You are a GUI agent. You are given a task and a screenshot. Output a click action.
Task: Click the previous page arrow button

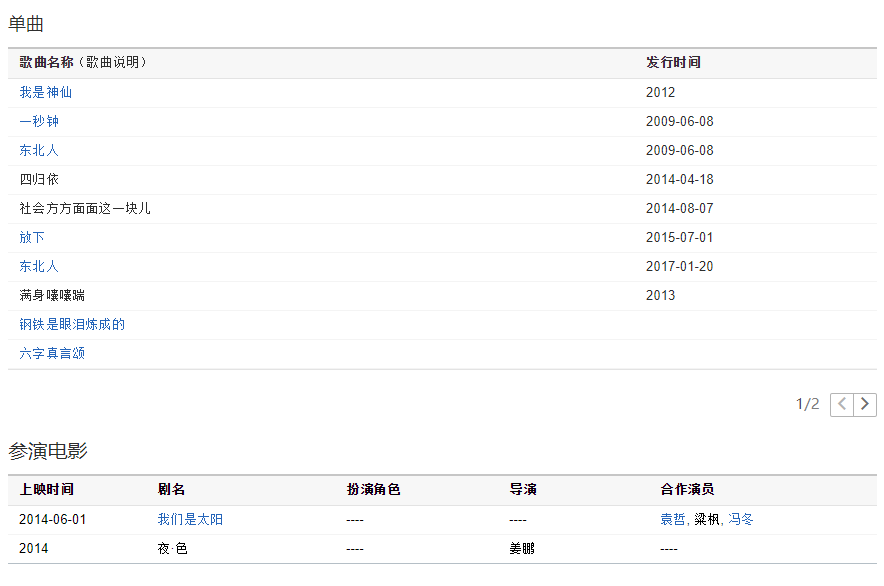842,404
